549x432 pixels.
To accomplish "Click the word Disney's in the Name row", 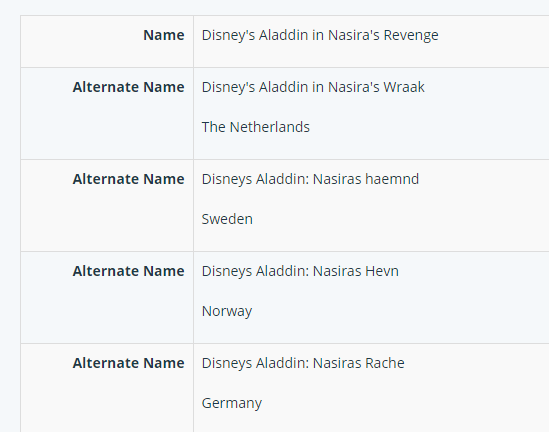I will coord(228,36).
